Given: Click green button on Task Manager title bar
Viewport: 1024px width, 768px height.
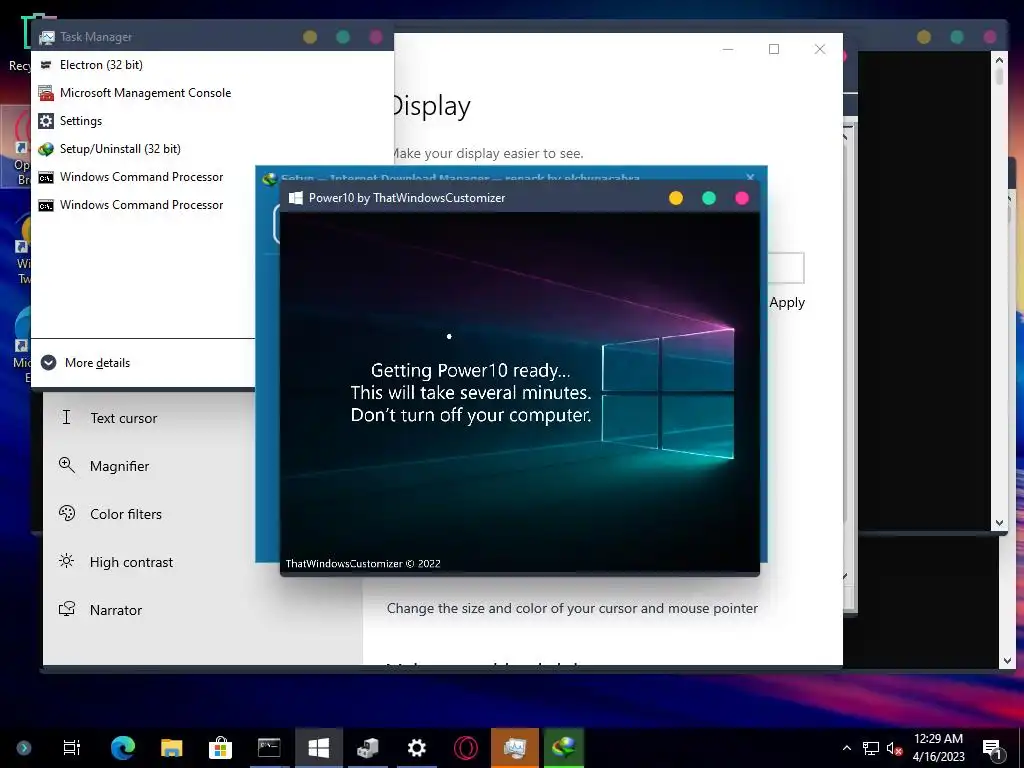Looking at the screenshot, I should 343,37.
